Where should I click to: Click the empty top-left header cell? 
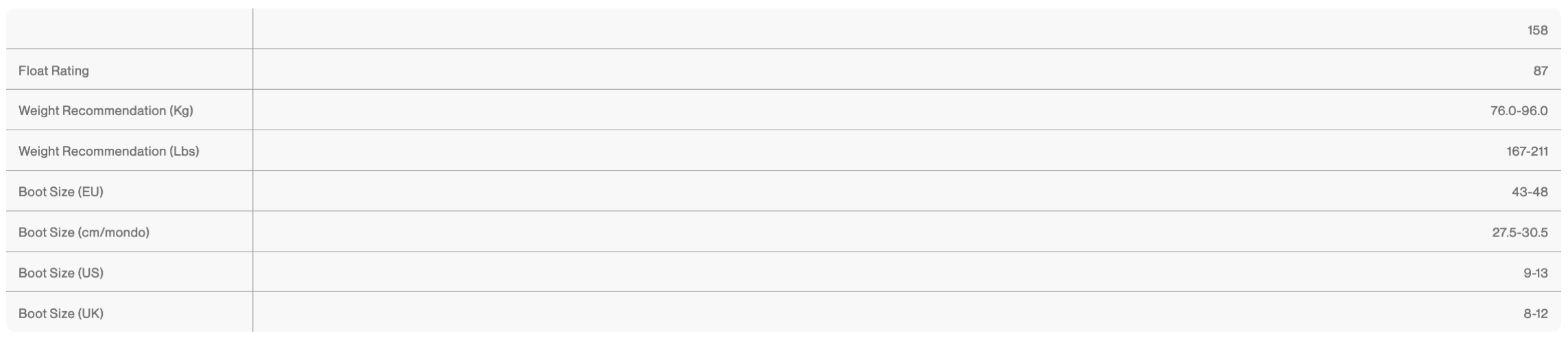[129, 29]
